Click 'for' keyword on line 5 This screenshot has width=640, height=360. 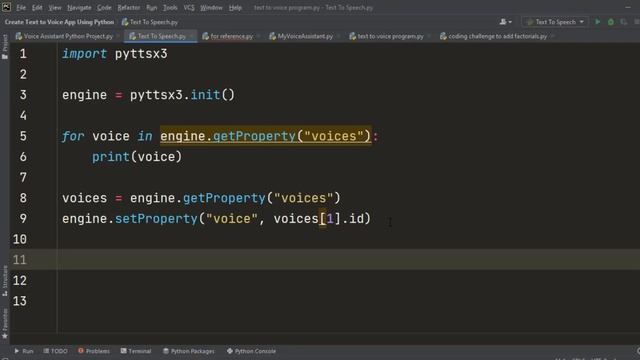(73, 136)
